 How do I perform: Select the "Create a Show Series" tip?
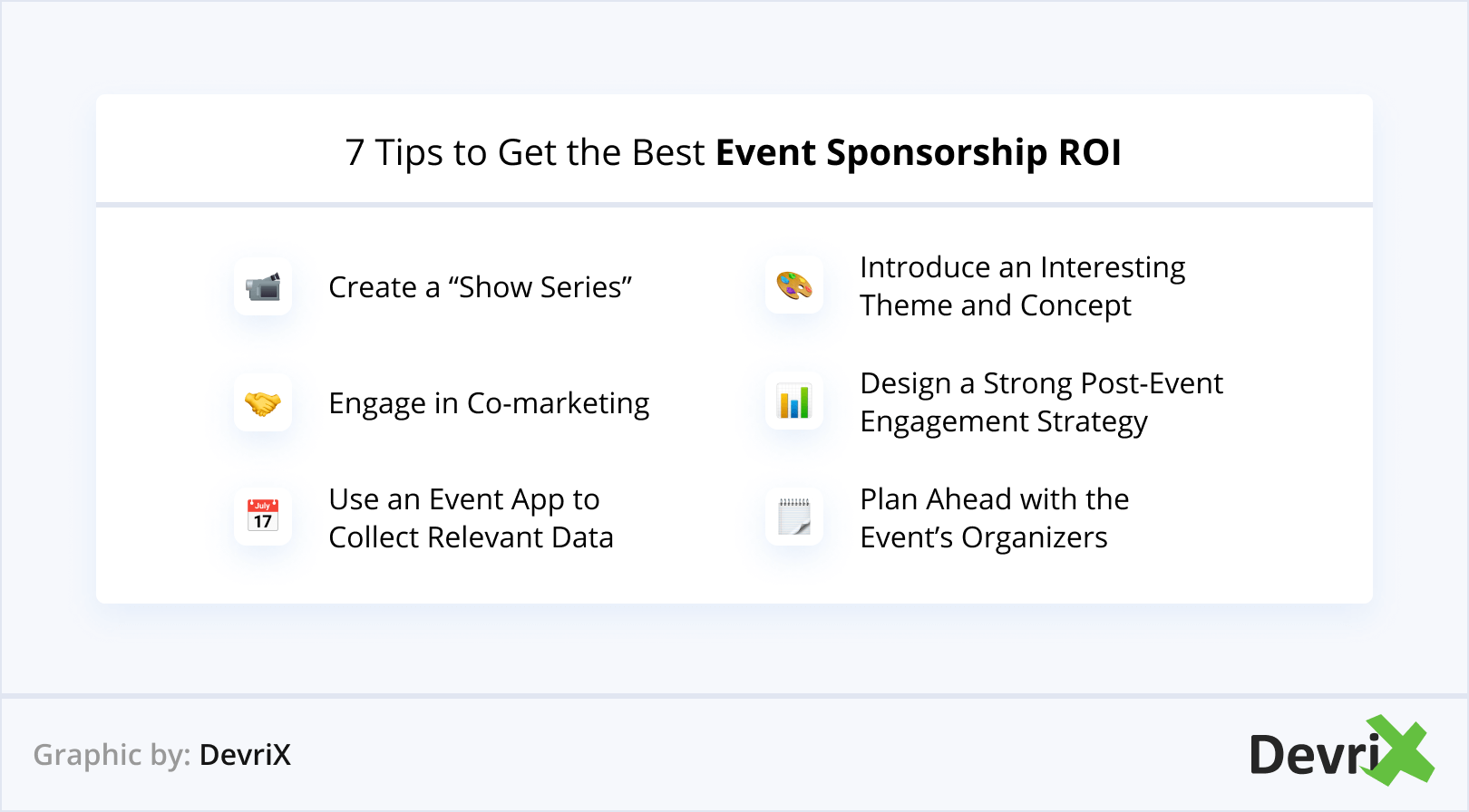[x=480, y=287]
